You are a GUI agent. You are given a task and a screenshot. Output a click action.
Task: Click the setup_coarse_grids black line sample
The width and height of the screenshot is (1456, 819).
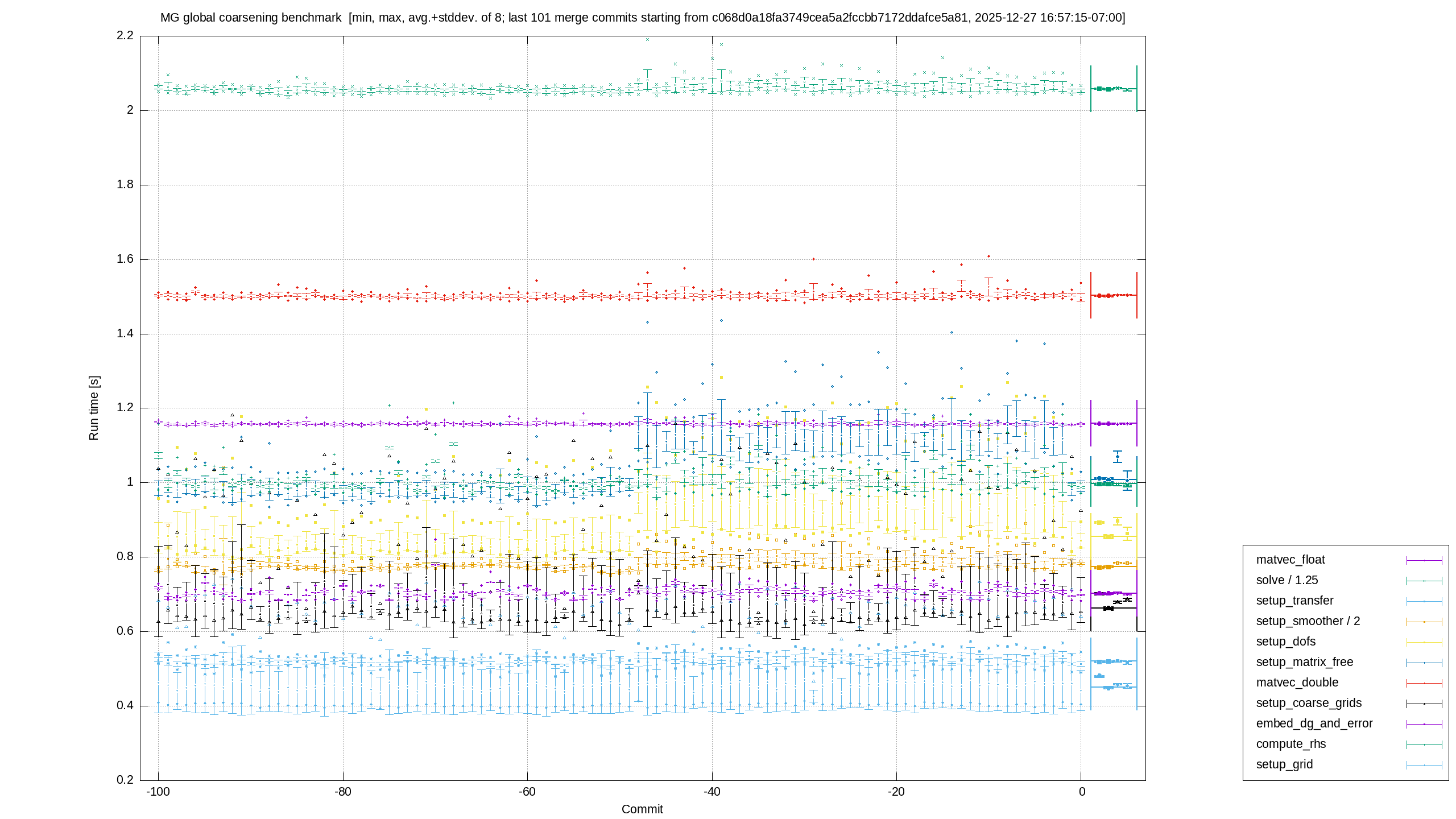pyautogui.click(x=1424, y=704)
